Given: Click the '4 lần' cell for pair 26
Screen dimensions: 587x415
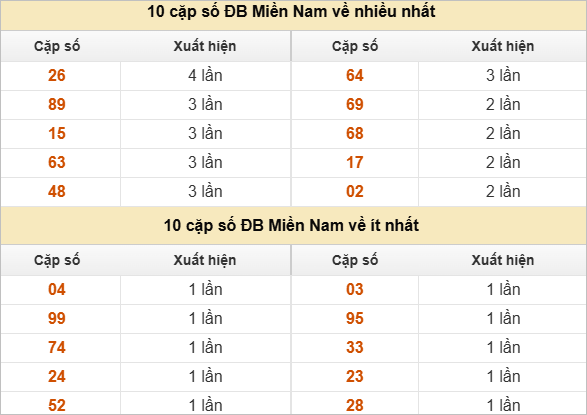Looking at the screenshot, I should [206, 76].
